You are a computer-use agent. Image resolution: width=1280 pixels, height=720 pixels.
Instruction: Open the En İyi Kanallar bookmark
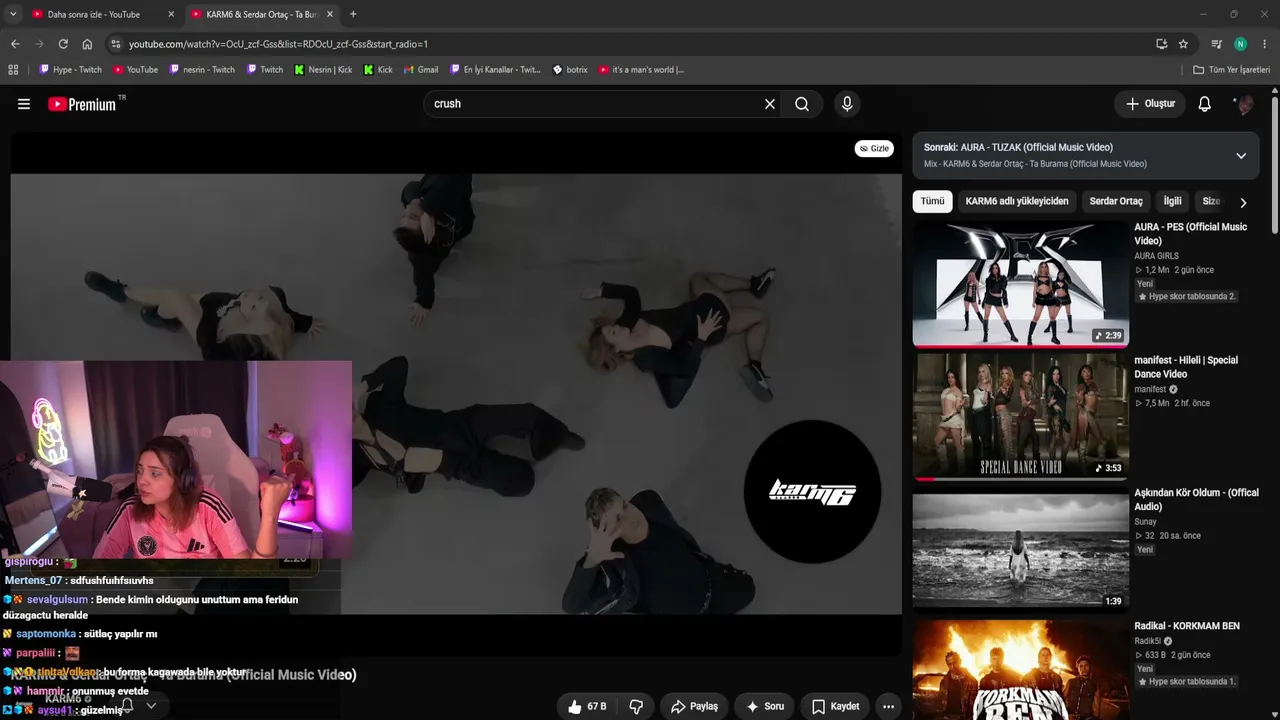(496, 70)
